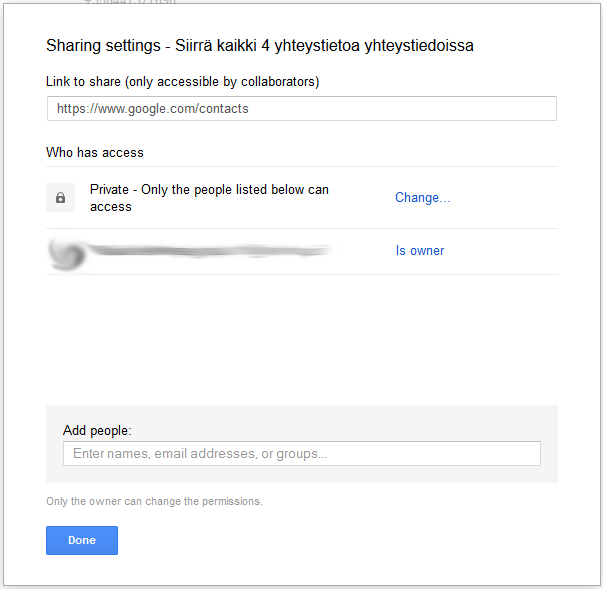This screenshot has height=589, width=603.
Task: Open the Change… access link
Action: 422,198
